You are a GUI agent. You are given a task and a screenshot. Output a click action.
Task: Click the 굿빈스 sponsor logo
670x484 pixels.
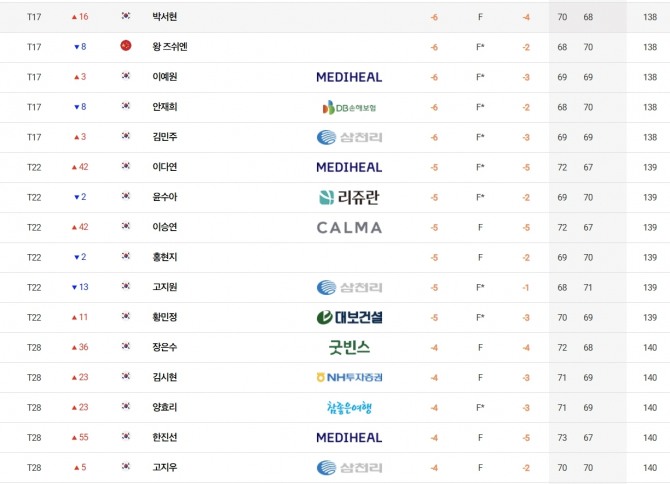tap(349, 347)
